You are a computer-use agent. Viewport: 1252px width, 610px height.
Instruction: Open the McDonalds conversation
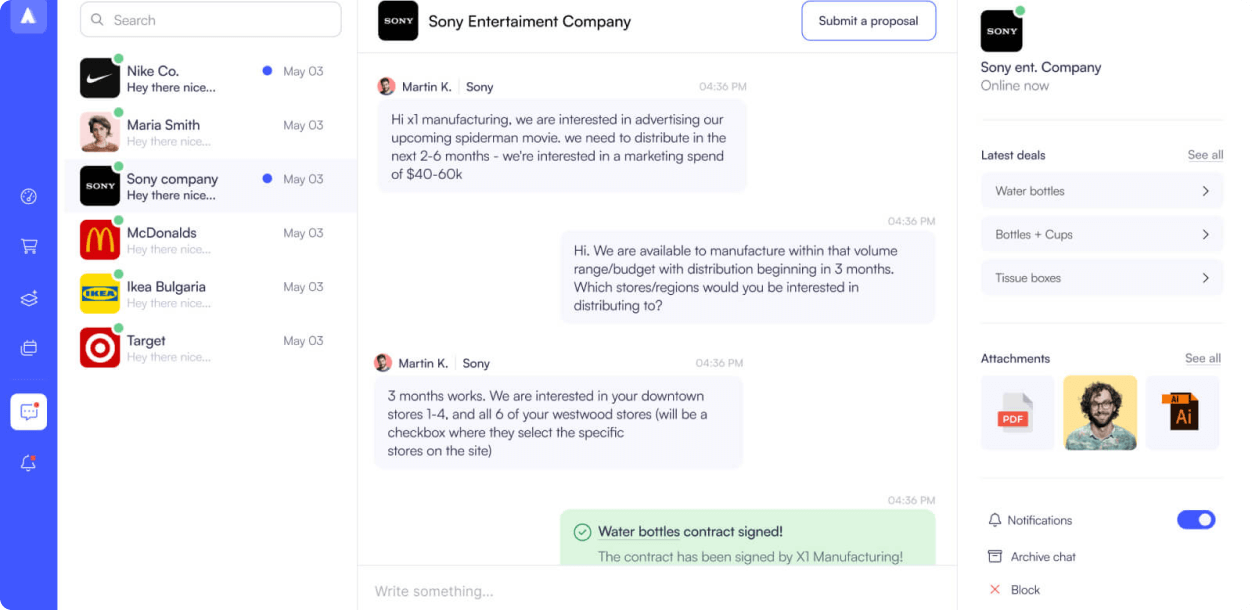pos(211,240)
